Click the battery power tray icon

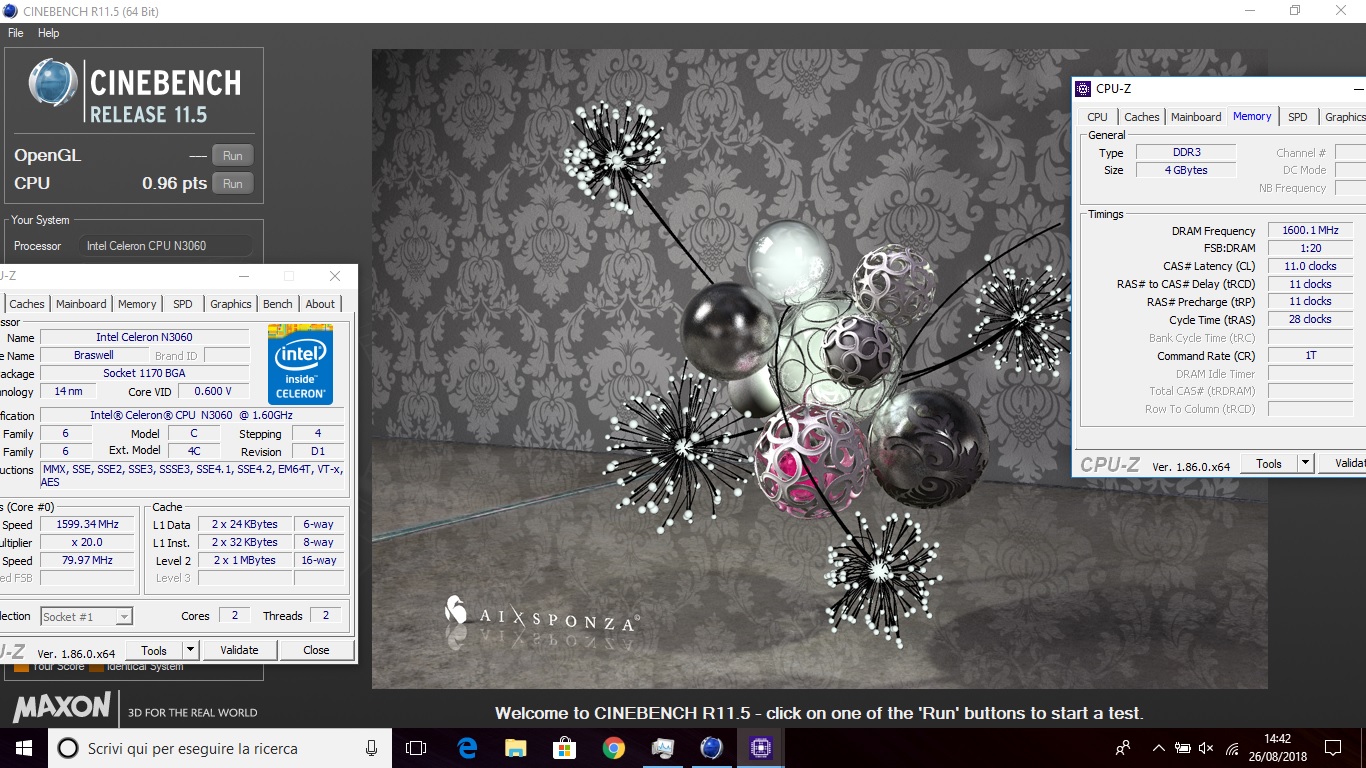tap(1182, 748)
